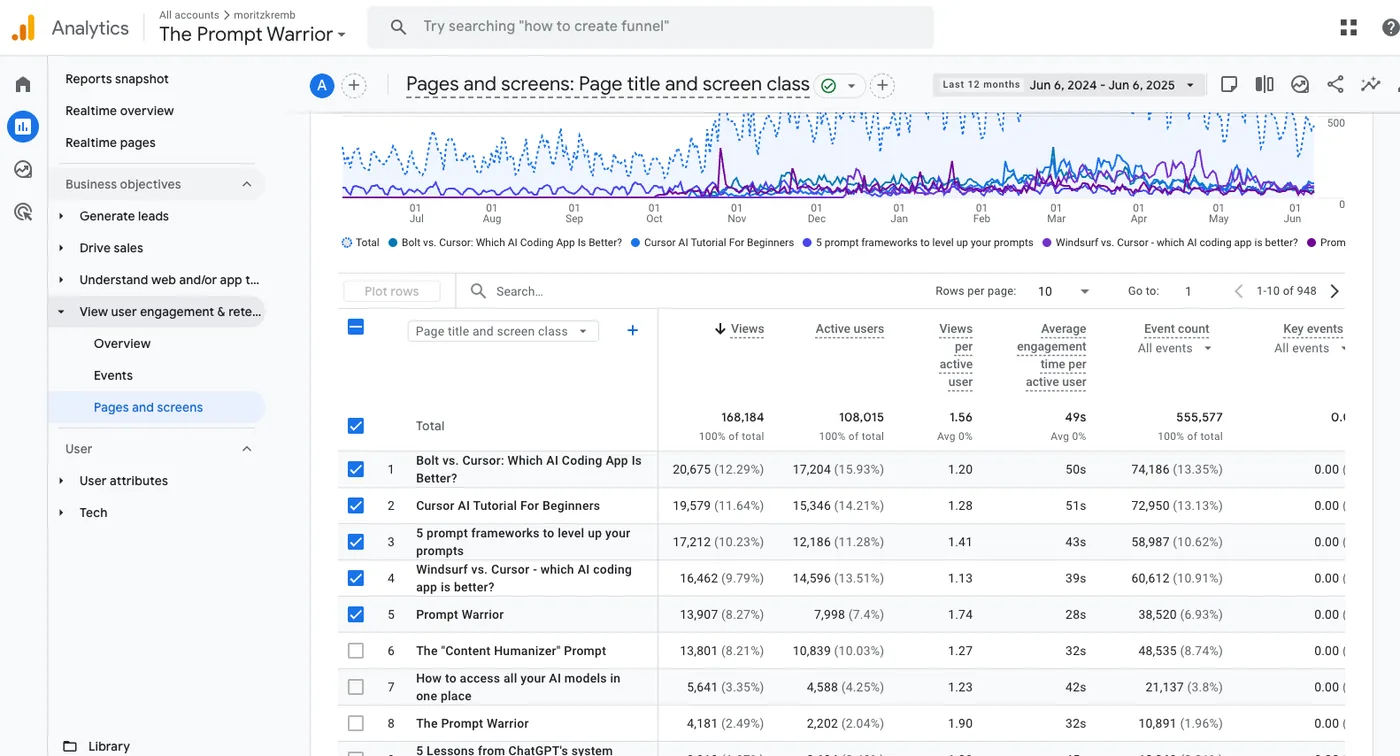Open the Library folder icon
The width and height of the screenshot is (1400, 756).
70,746
